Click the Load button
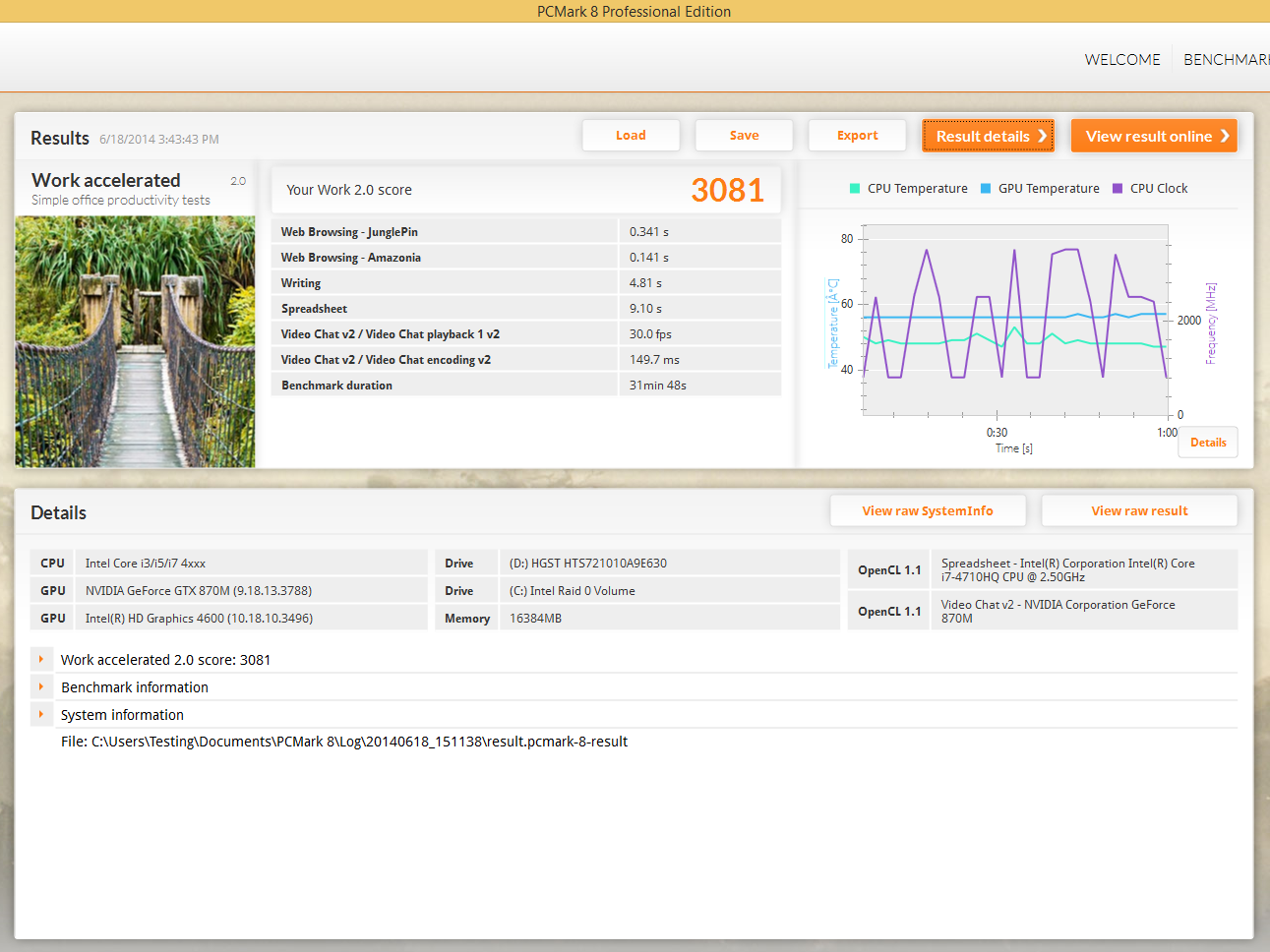The height and width of the screenshot is (952, 1270). pos(631,136)
